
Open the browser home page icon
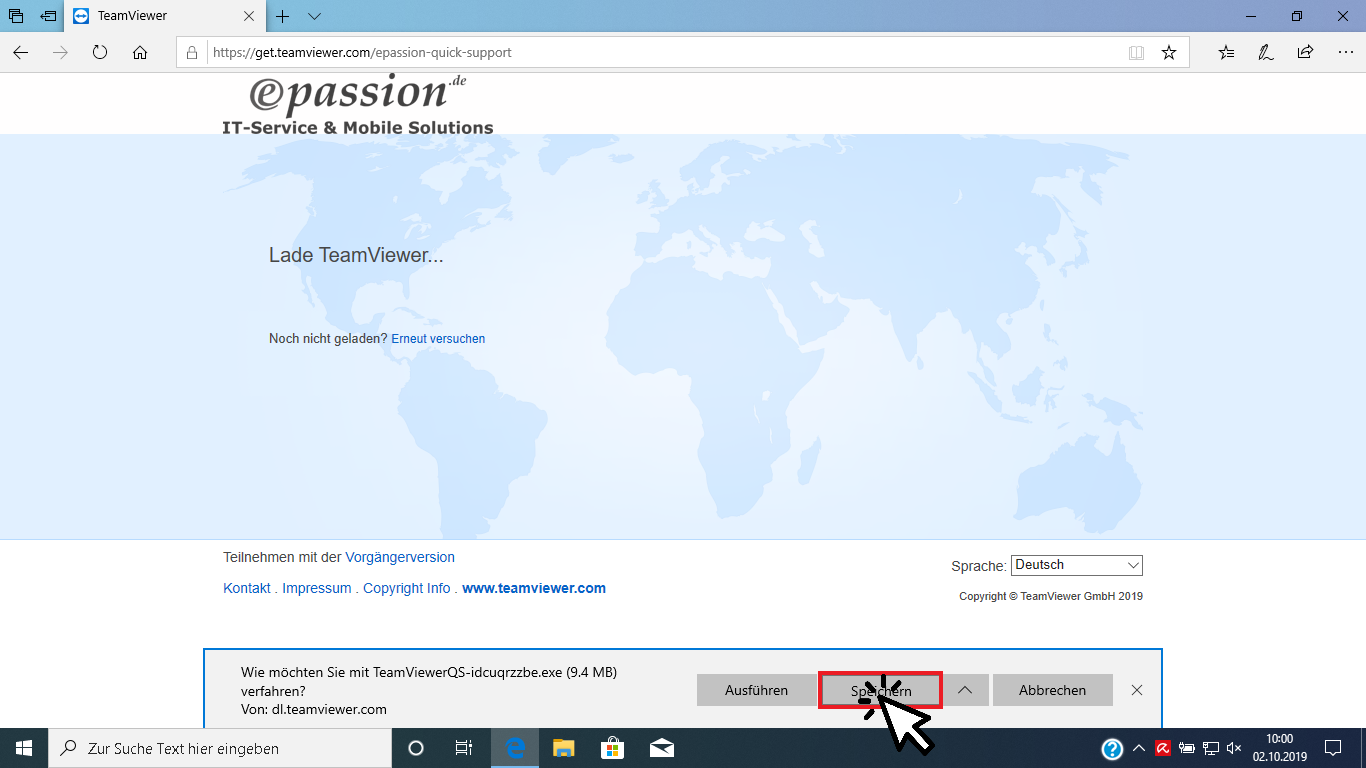(x=140, y=52)
